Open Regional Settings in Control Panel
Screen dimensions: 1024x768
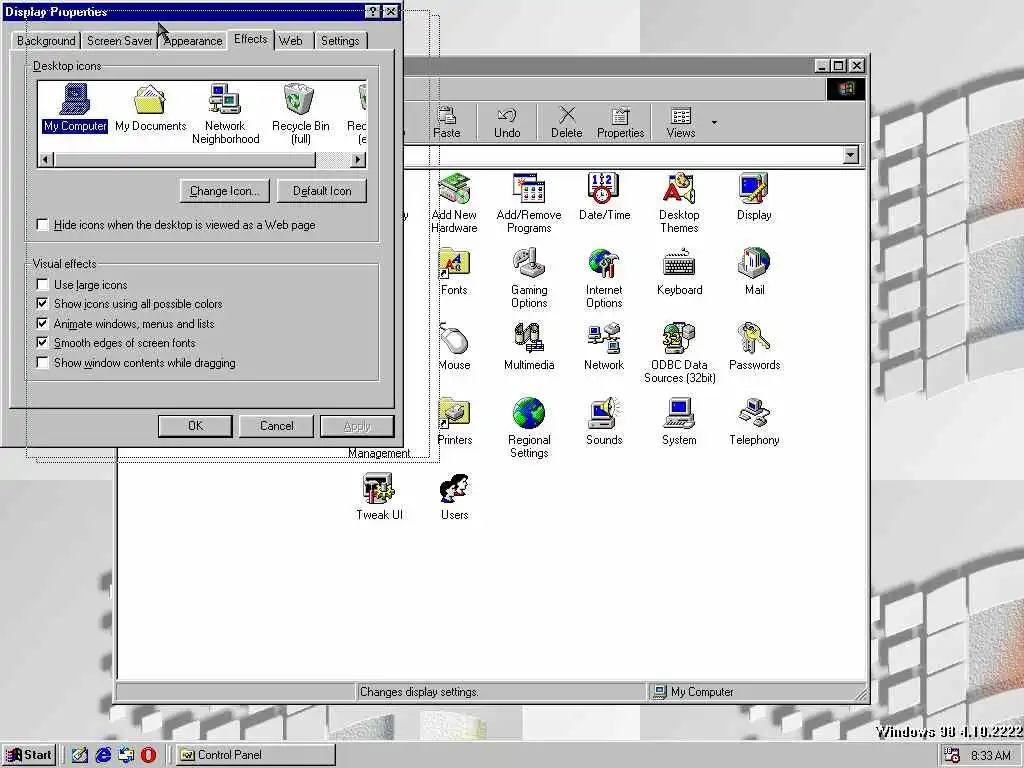(529, 428)
